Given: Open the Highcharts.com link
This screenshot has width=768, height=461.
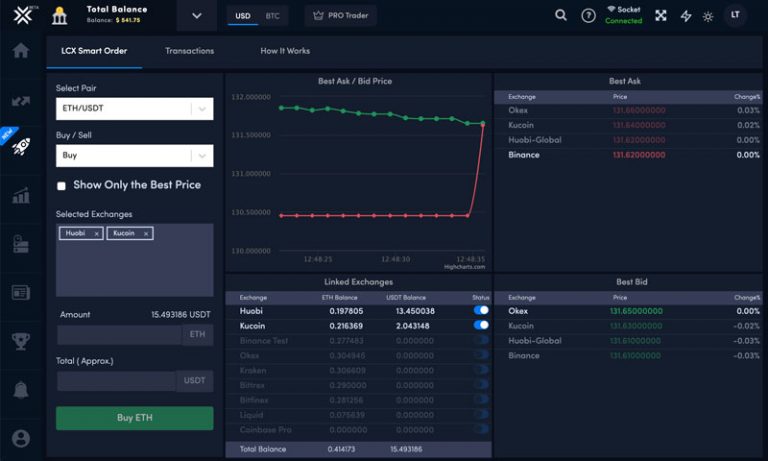Looking at the screenshot, I should [464, 267].
